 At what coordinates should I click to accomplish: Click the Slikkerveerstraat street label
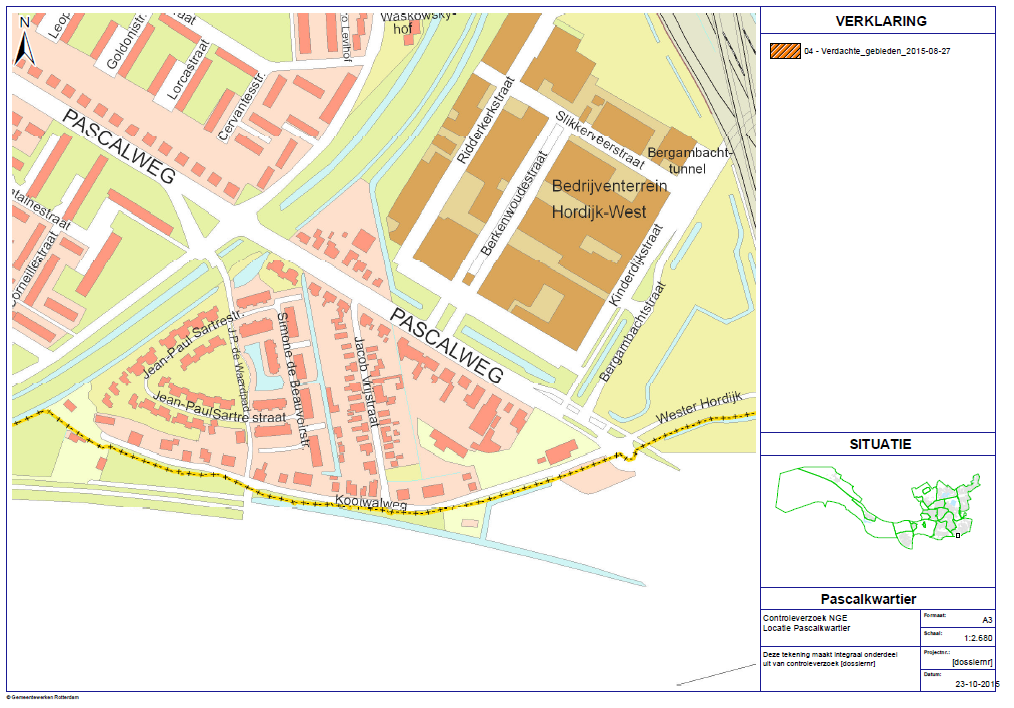[x=599, y=140]
